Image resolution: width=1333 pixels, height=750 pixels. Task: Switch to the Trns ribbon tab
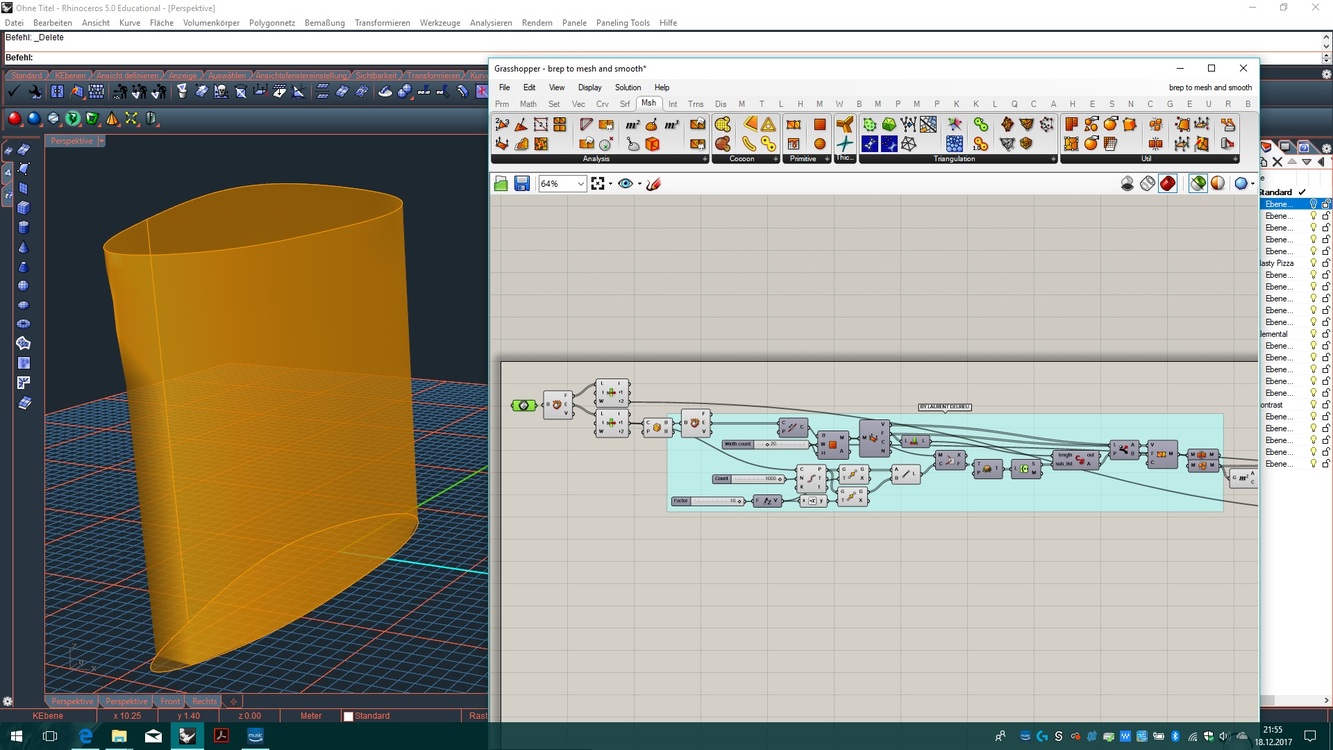click(x=695, y=103)
